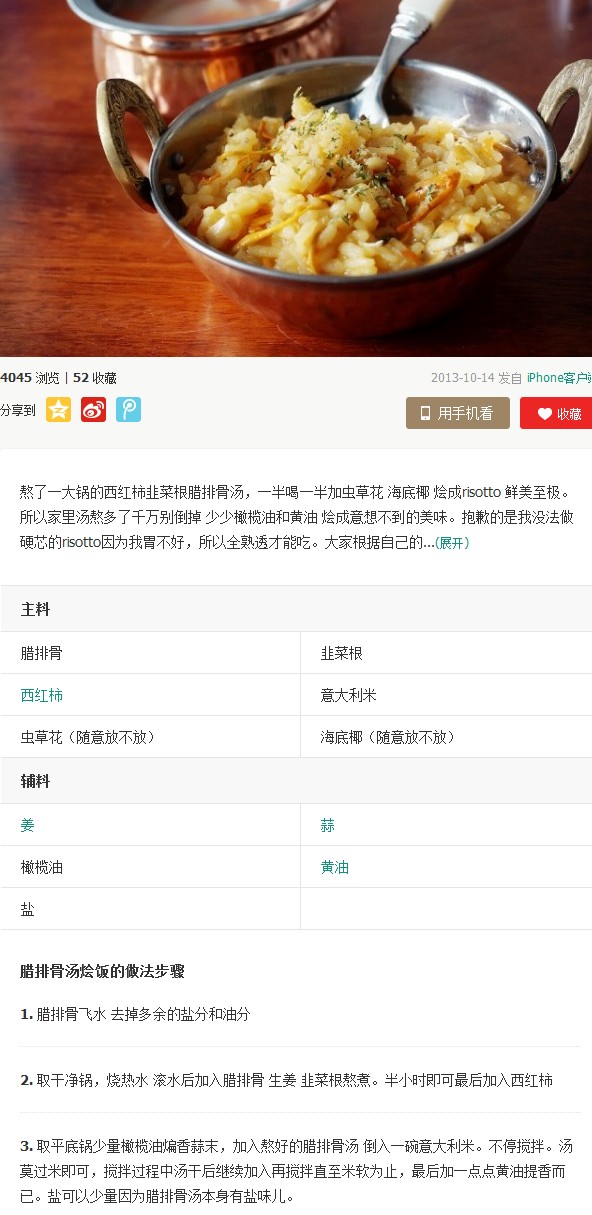Share to QQ Zone star icon
Image resolution: width=592 pixels, height=1215 pixels.
click(59, 410)
